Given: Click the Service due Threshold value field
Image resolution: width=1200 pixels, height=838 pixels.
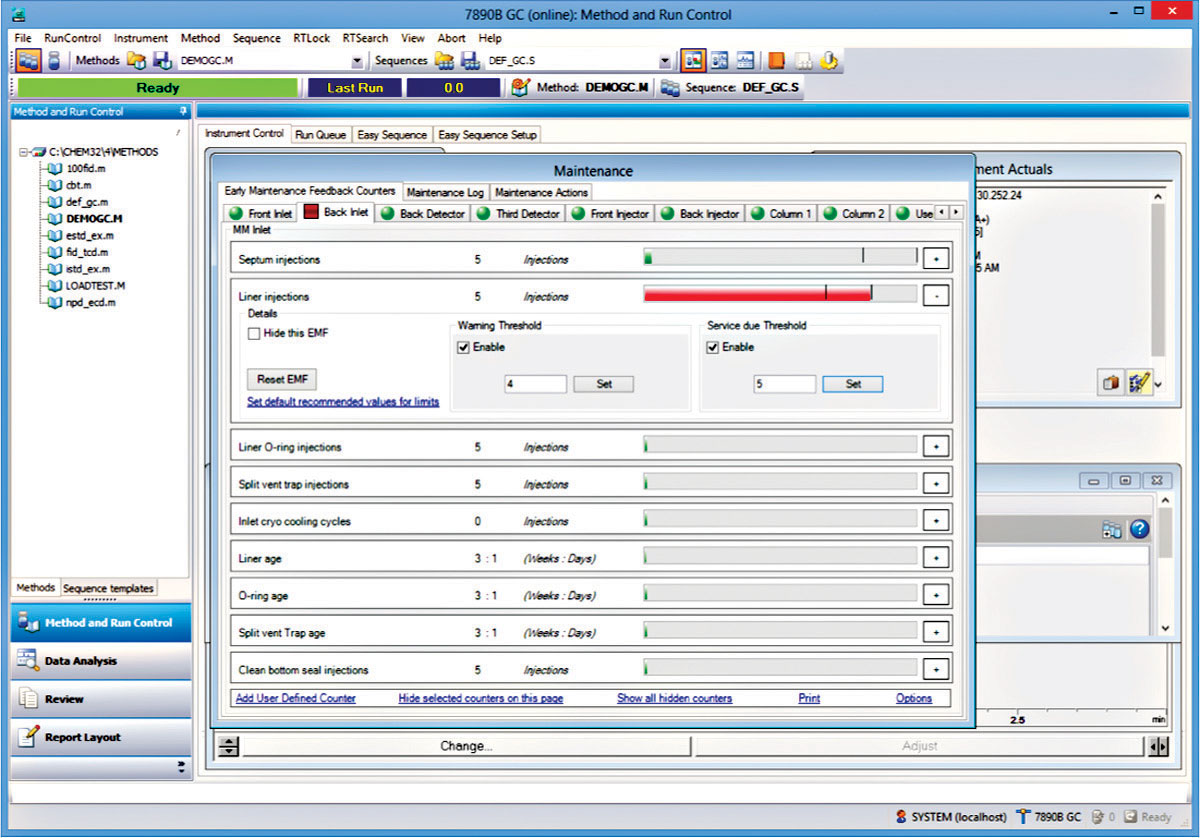Looking at the screenshot, I should tap(785, 384).
